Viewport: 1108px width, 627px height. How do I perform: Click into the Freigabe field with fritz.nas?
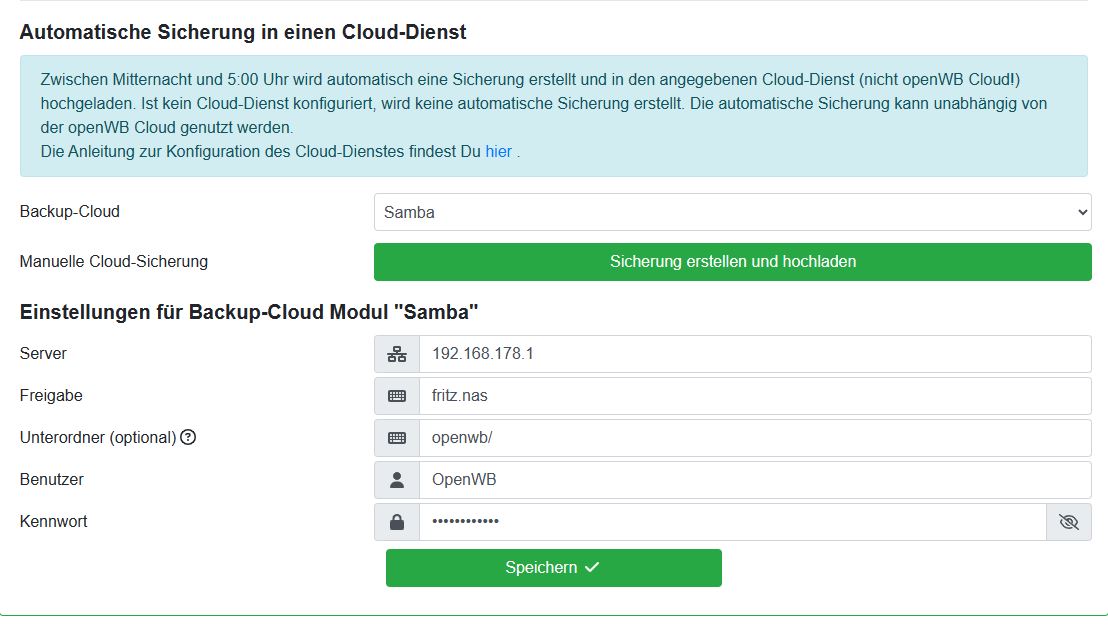click(x=755, y=396)
